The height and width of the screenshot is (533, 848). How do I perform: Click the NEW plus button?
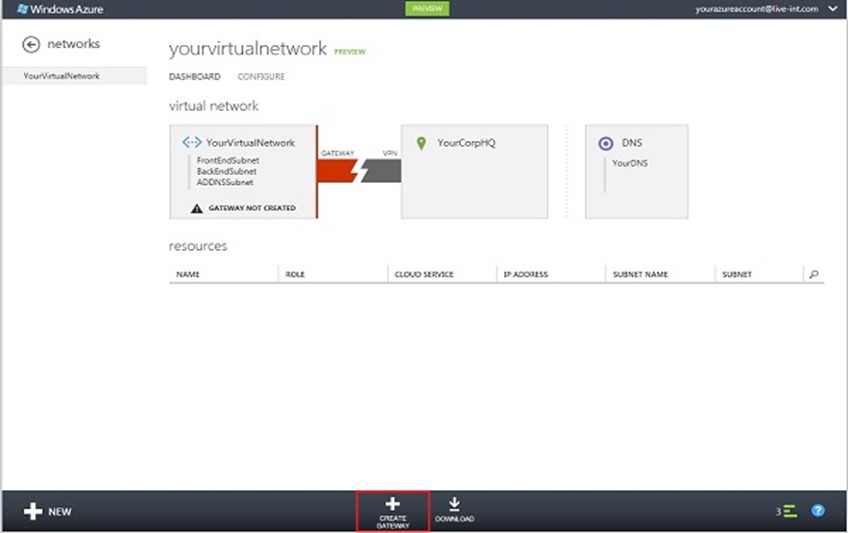[x=48, y=511]
